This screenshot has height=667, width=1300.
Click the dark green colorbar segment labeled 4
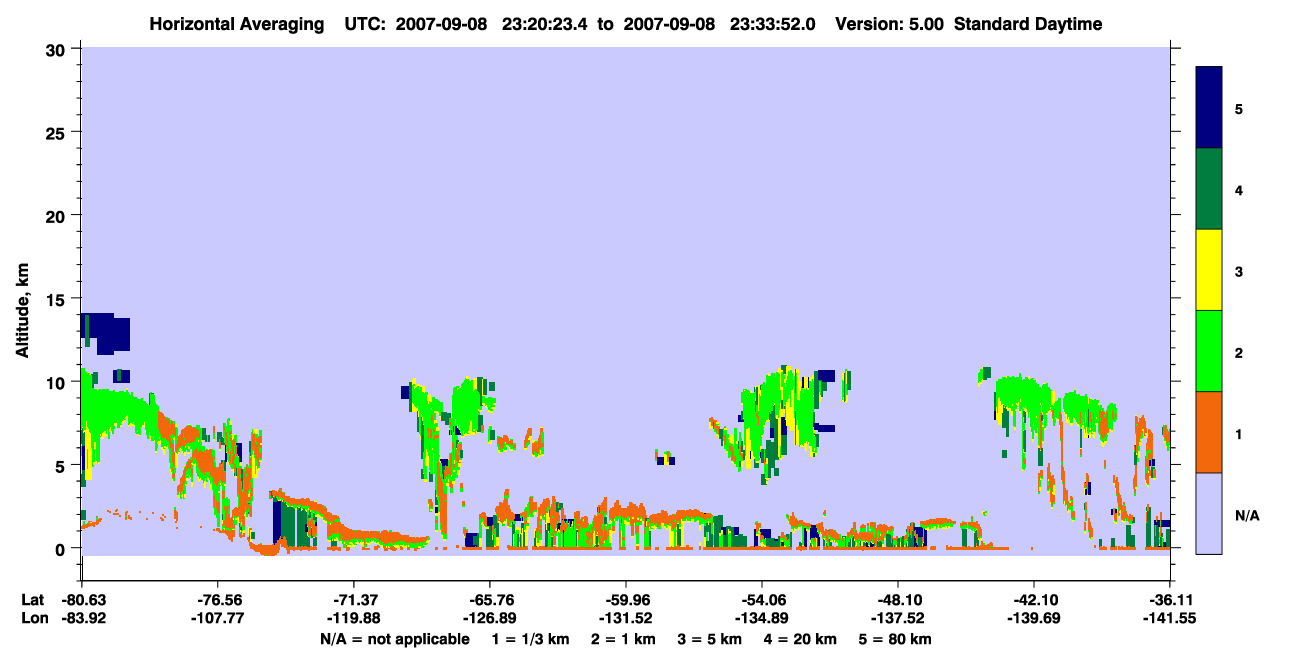pyautogui.click(x=1209, y=189)
